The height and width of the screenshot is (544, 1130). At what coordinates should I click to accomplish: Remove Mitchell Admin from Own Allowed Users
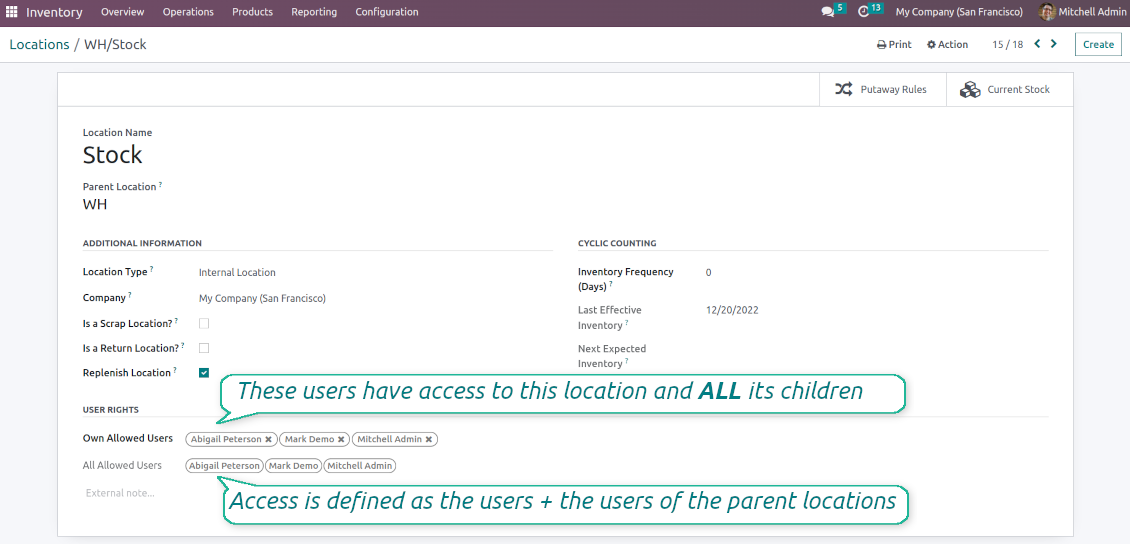[428, 439]
